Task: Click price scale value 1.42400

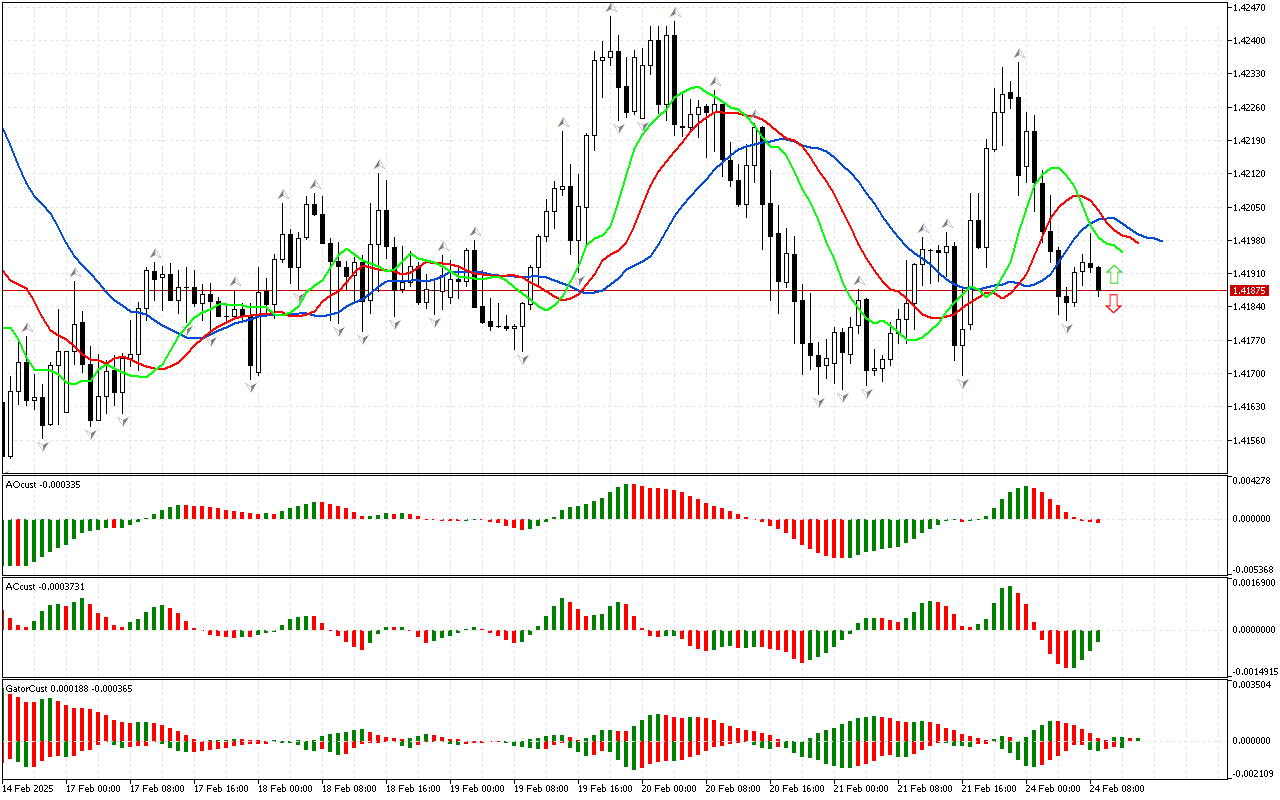Action: (x=1249, y=40)
